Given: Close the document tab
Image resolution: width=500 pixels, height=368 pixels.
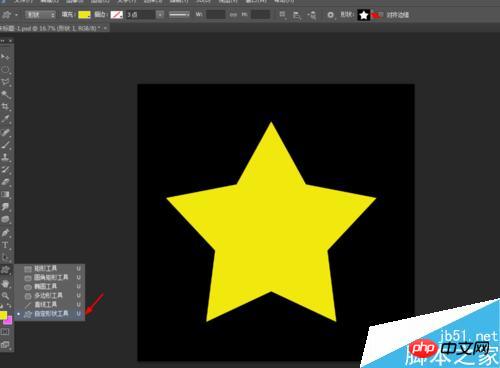Looking at the screenshot, I should tap(105, 29).
